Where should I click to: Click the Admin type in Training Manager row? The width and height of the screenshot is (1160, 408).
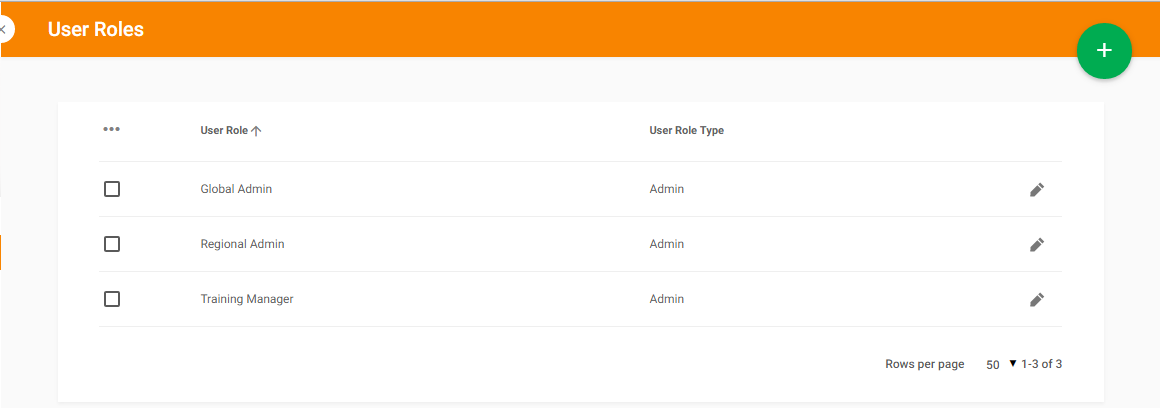667,299
